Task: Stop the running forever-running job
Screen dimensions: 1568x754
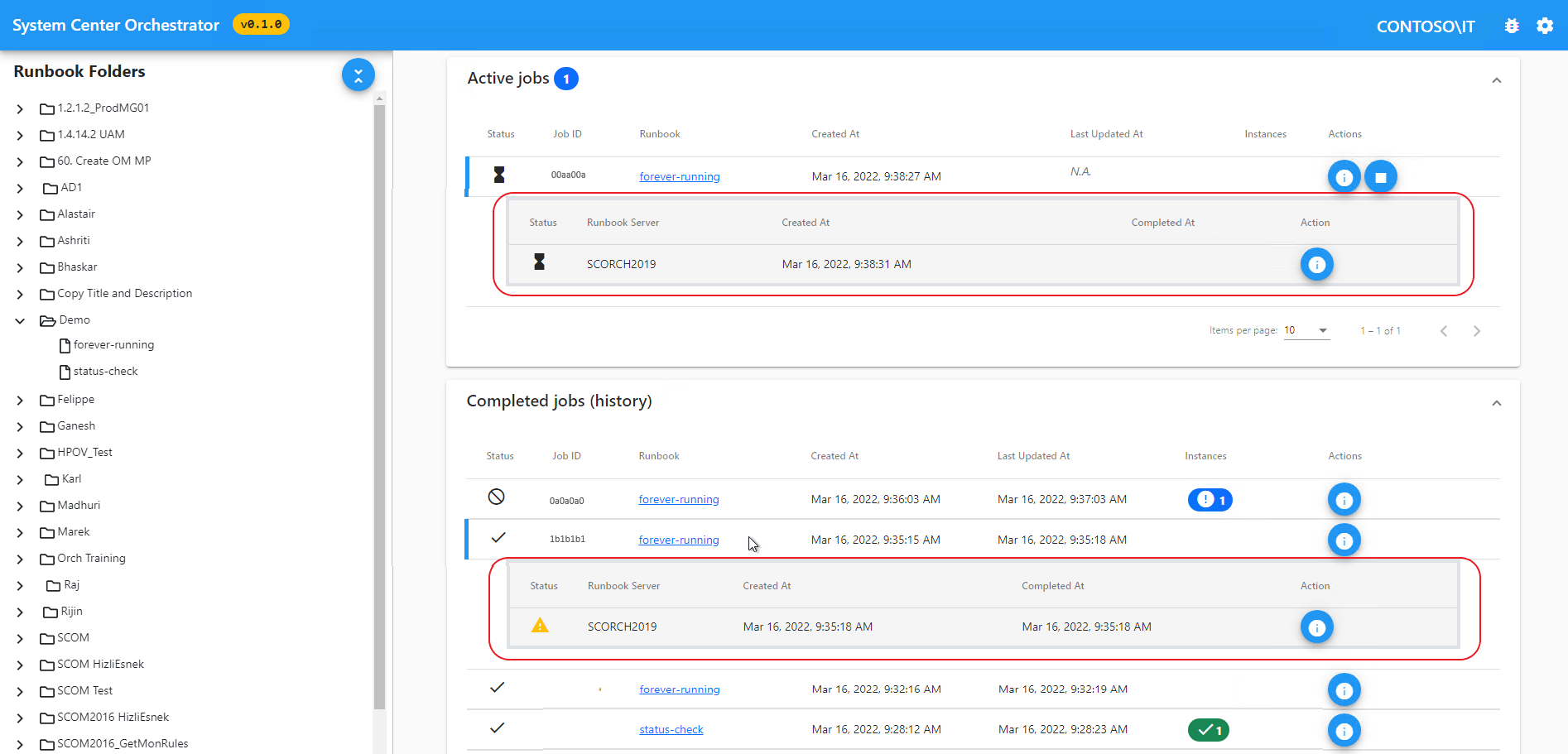Action: pyautogui.click(x=1380, y=176)
